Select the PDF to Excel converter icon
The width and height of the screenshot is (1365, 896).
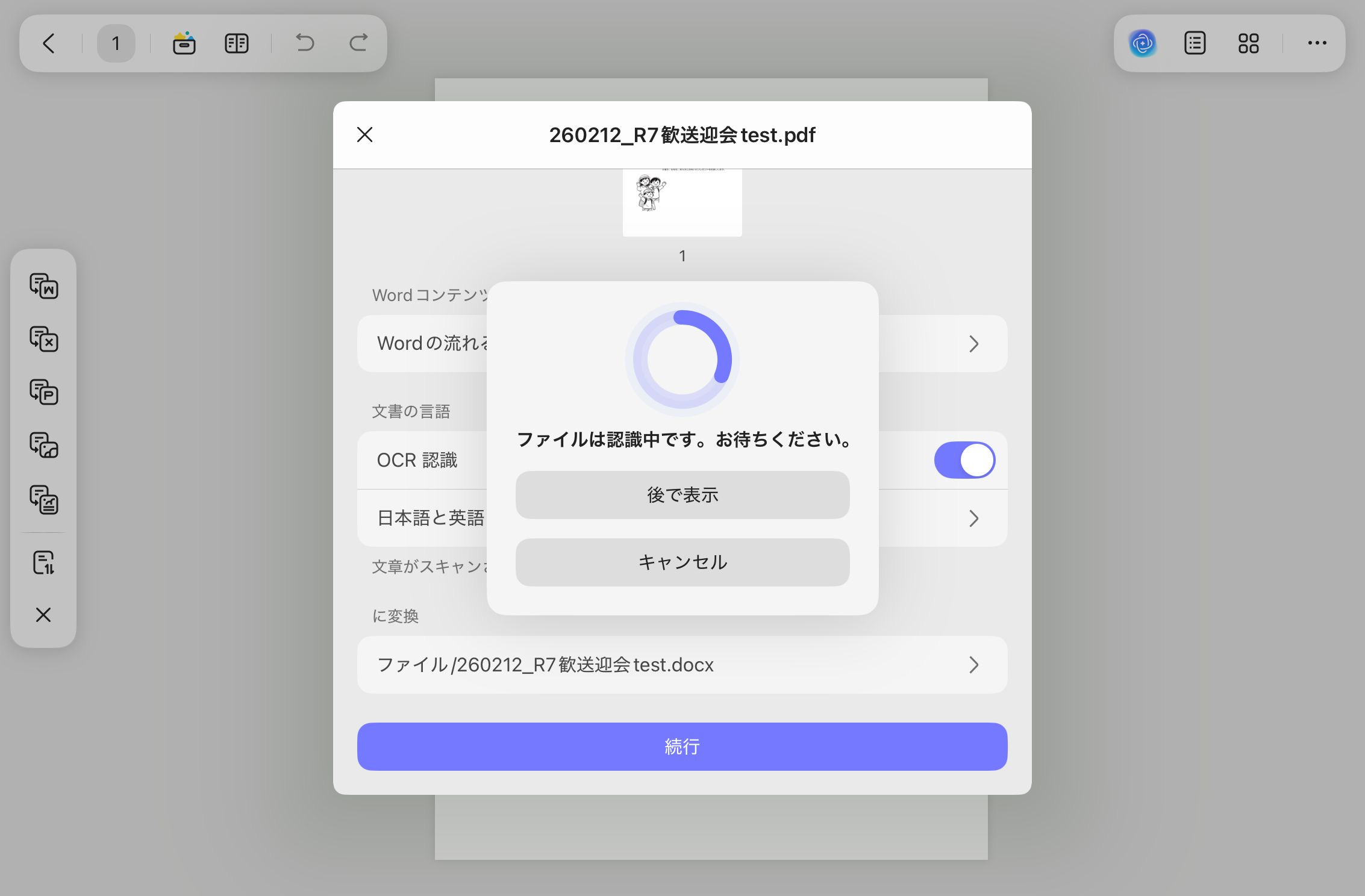(43, 339)
